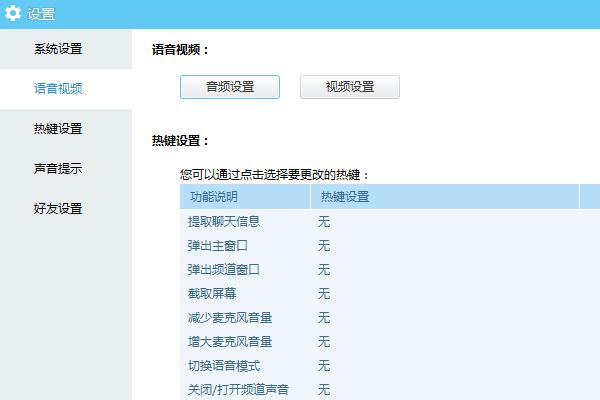
Task: Select the 关闭/打开频道声音 hotkey row
Action: click(390, 389)
